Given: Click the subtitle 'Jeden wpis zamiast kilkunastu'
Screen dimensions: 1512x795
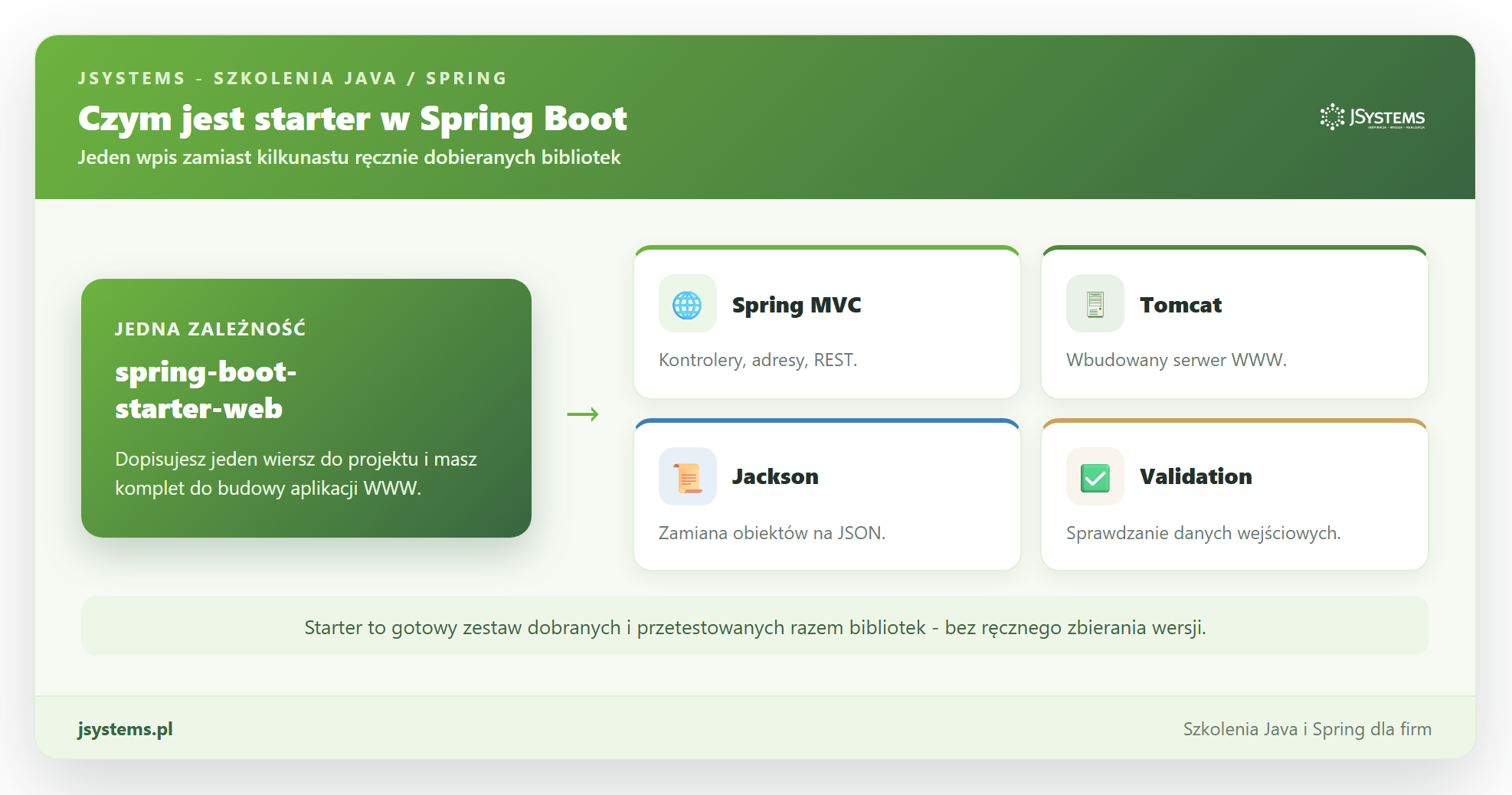Looking at the screenshot, I should tap(349, 157).
